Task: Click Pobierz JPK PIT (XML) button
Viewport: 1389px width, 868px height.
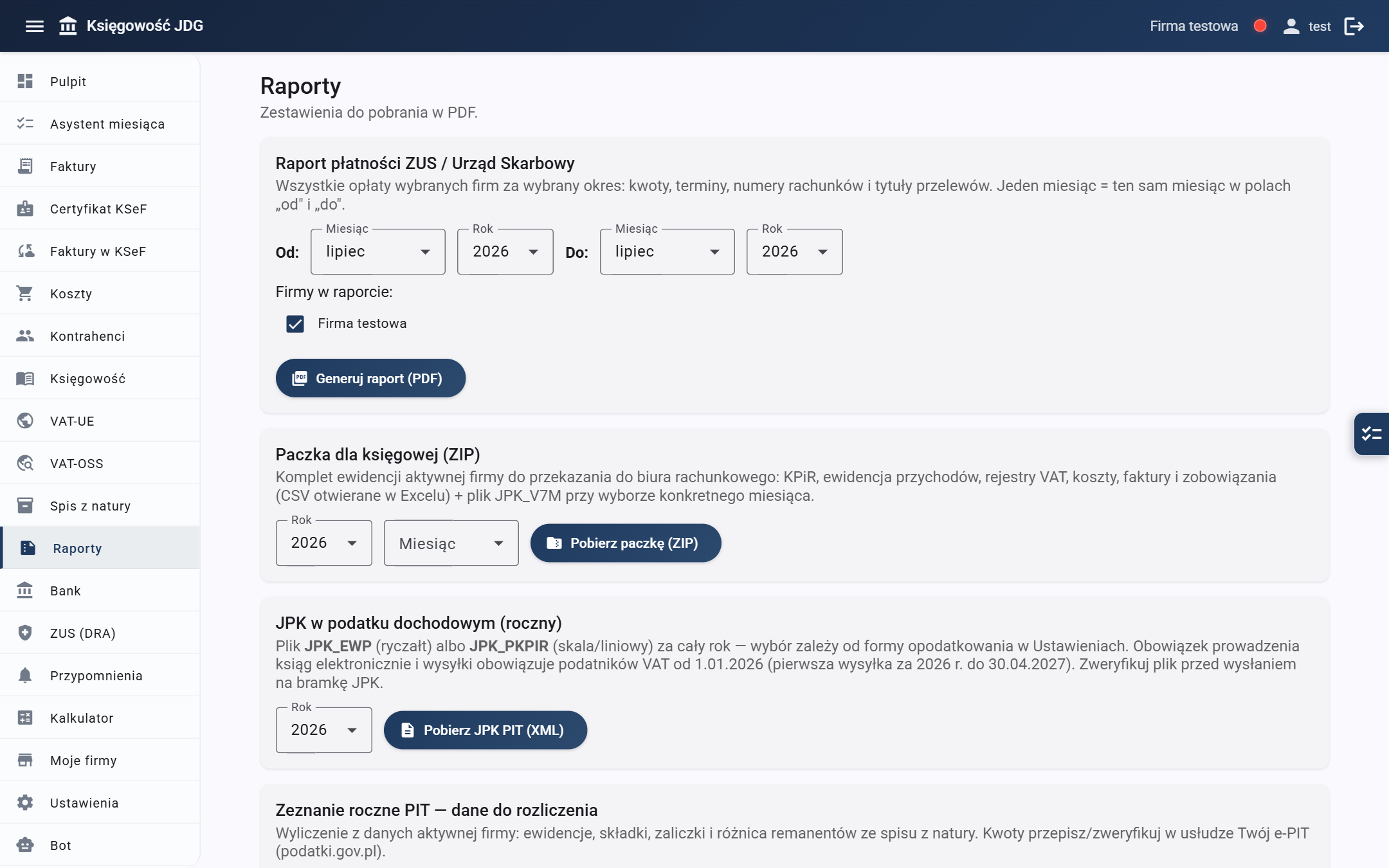Action: click(x=486, y=730)
